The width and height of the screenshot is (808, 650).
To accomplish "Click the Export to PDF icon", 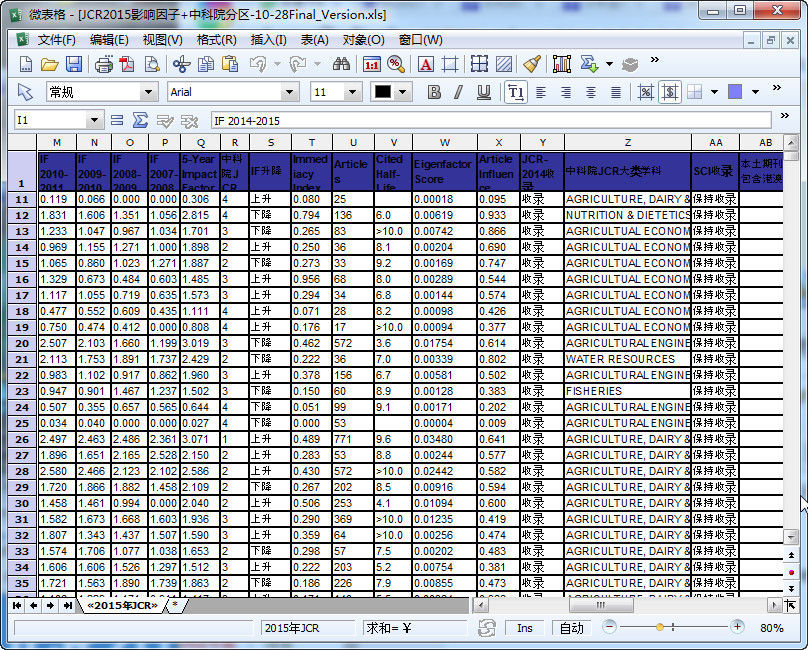I will coord(127,64).
